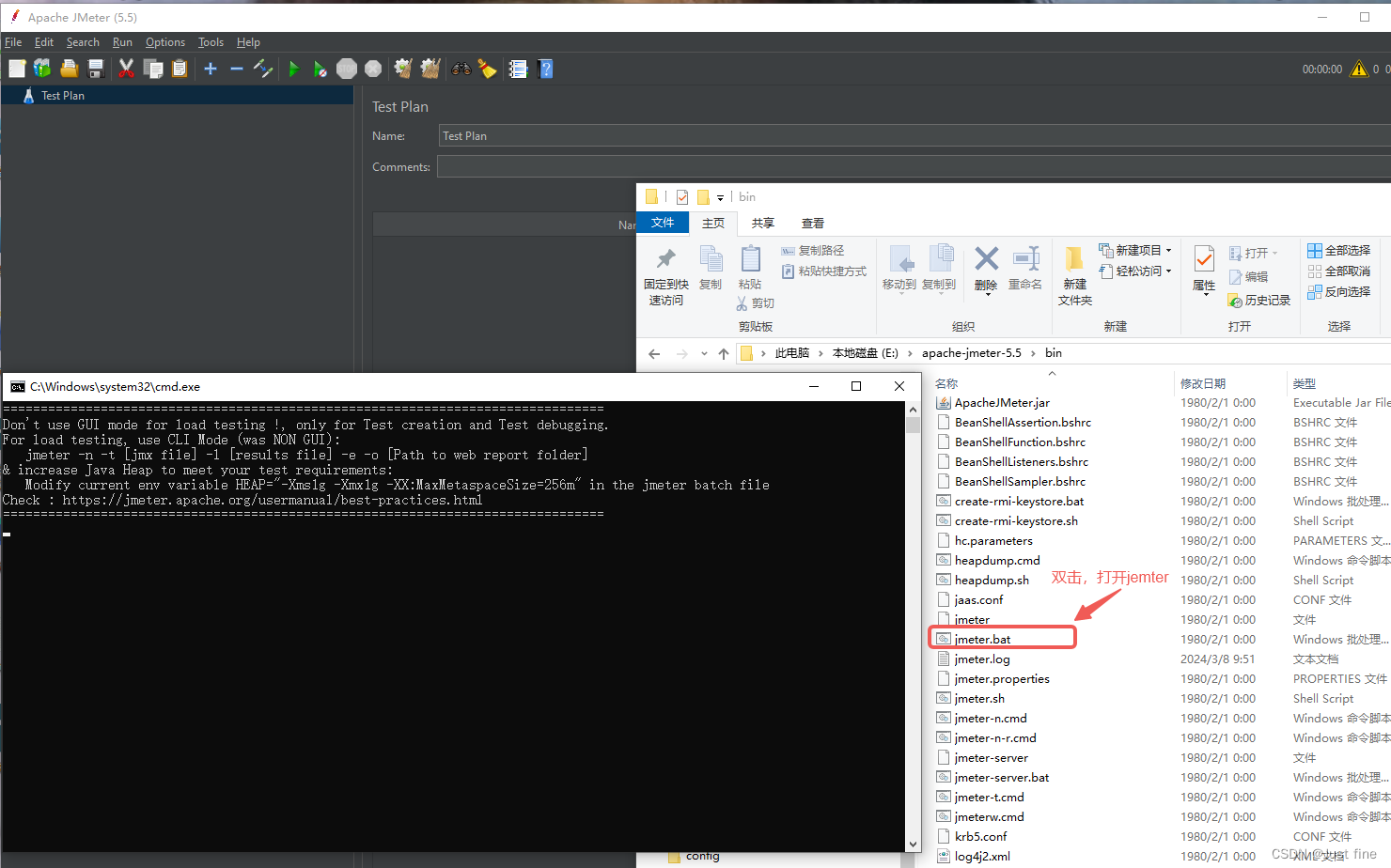
Task: Click the Cut scissors icon in JMeter
Action: coord(126,69)
